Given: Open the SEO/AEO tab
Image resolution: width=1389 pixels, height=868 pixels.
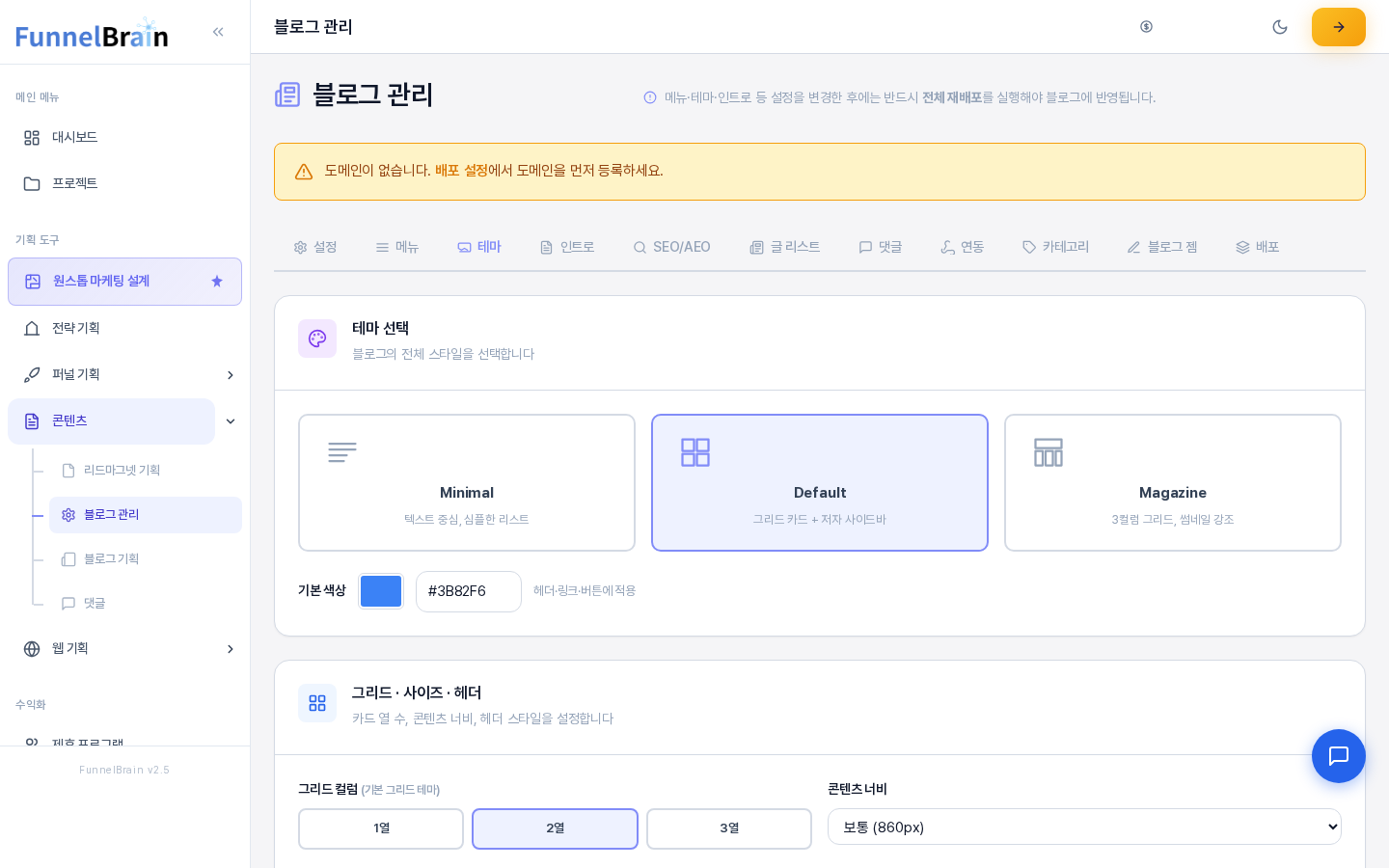Looking at the screenshot, I should [671, 247].
